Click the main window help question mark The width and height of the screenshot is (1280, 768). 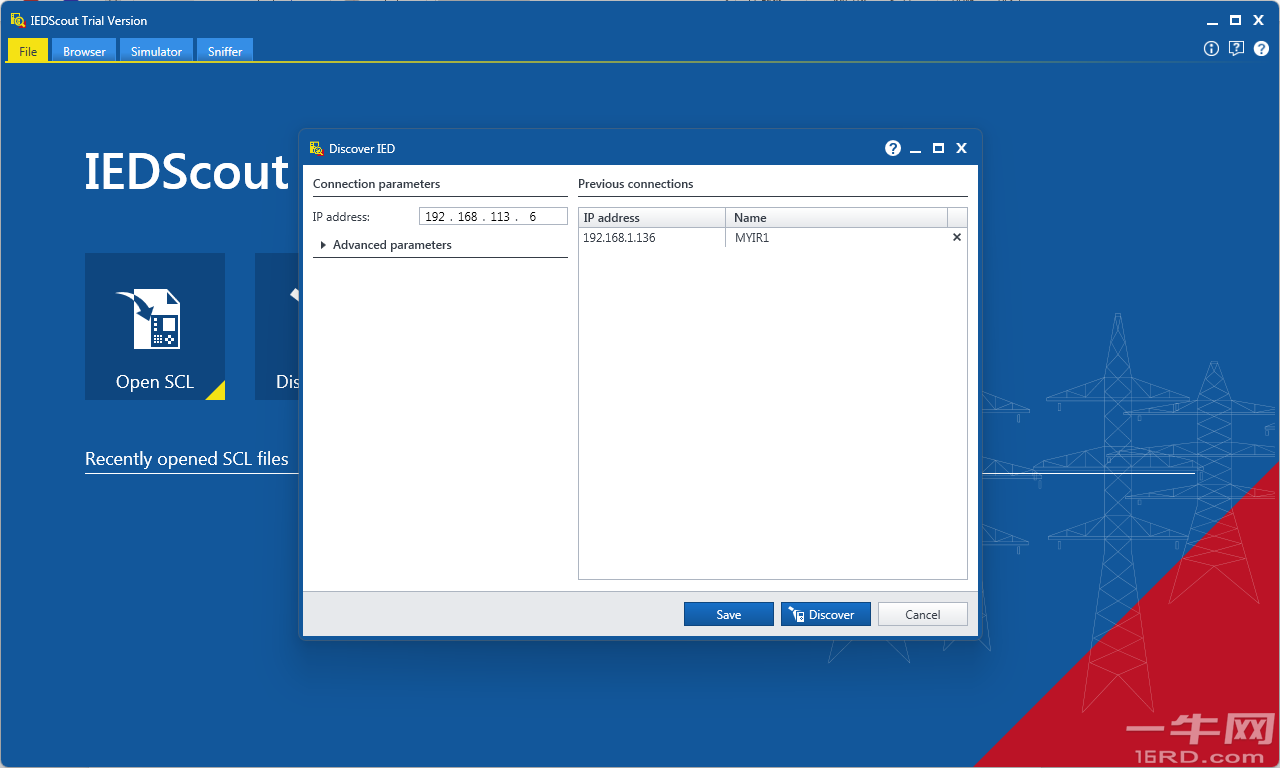[x=1261, y=48]
